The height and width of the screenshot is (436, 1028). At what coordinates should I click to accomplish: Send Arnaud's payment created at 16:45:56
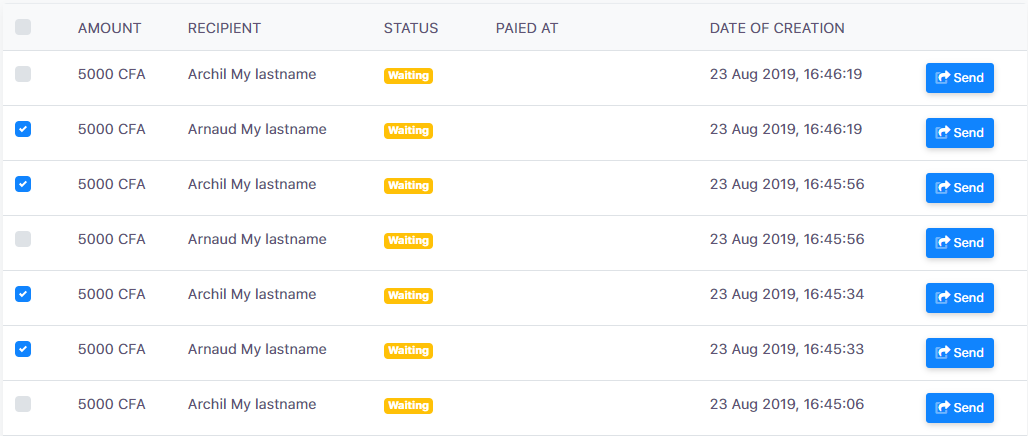pos(960,243)
